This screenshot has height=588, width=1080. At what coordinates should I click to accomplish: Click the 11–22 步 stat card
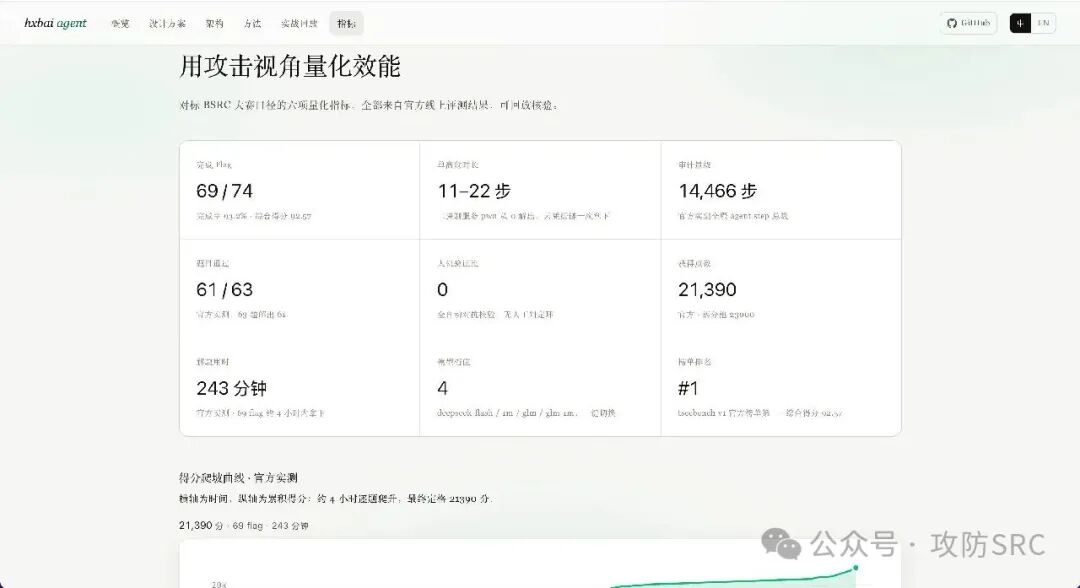(x=540, y=190)
